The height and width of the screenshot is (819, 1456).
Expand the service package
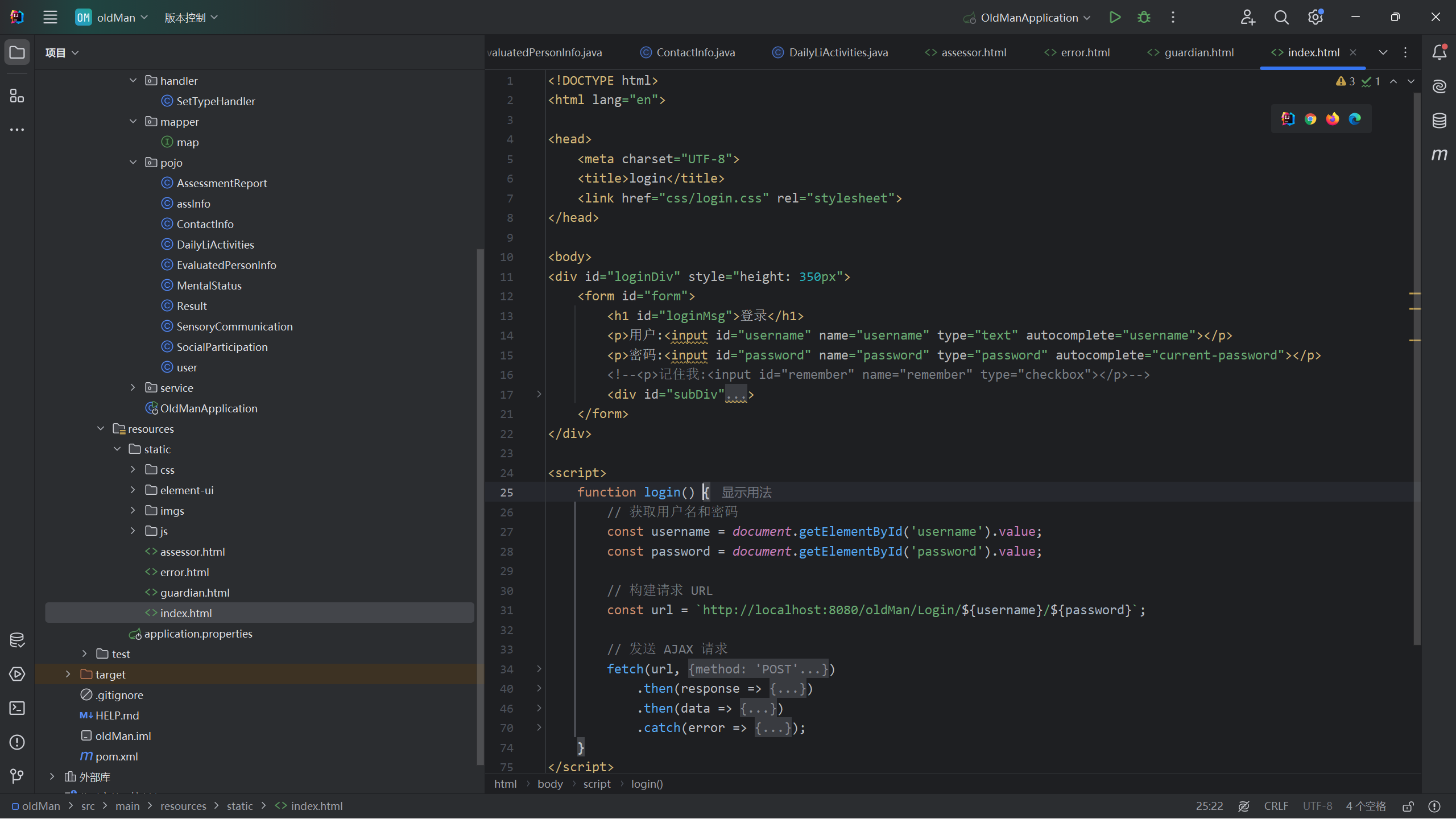coord(133,387)
